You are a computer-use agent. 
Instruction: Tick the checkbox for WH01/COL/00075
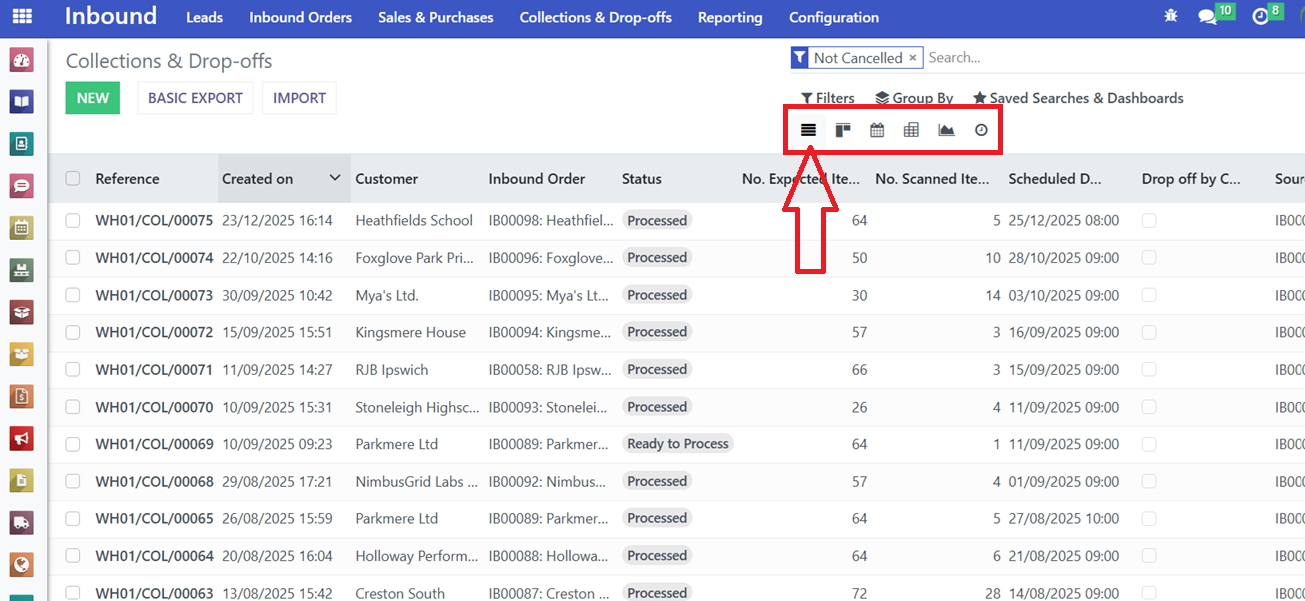(x=73, y=221)
